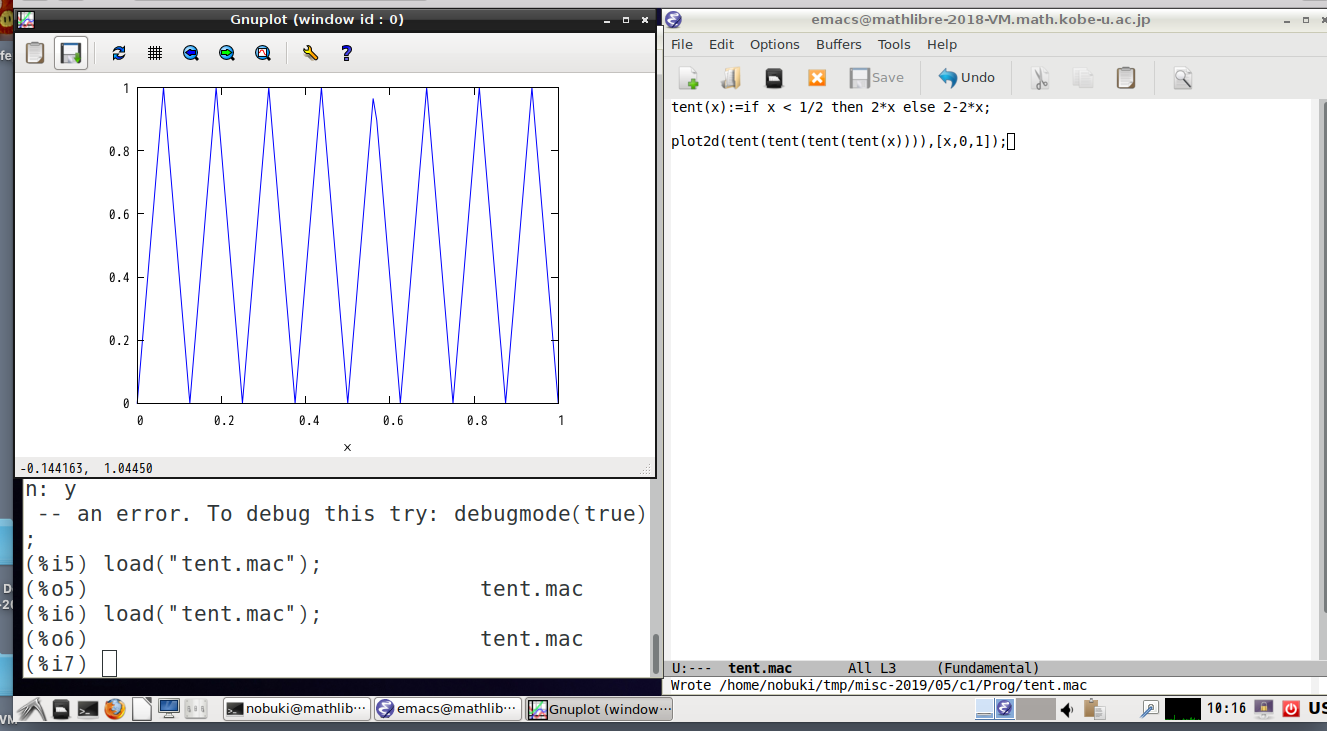
Task: Launch Firefox from the taskbar
Action: (114, 709)
